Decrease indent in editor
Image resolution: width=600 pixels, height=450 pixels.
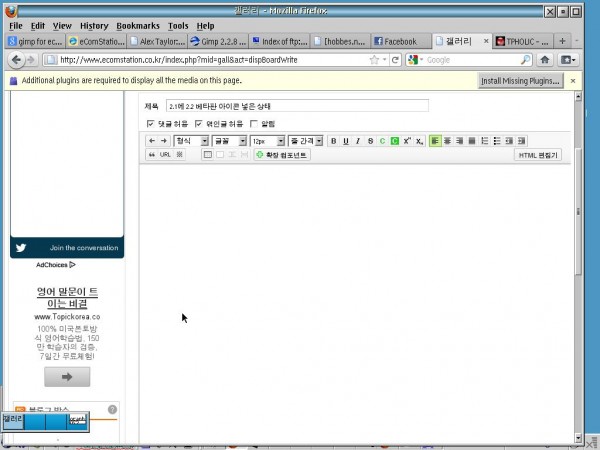click(x=509, y=141)
